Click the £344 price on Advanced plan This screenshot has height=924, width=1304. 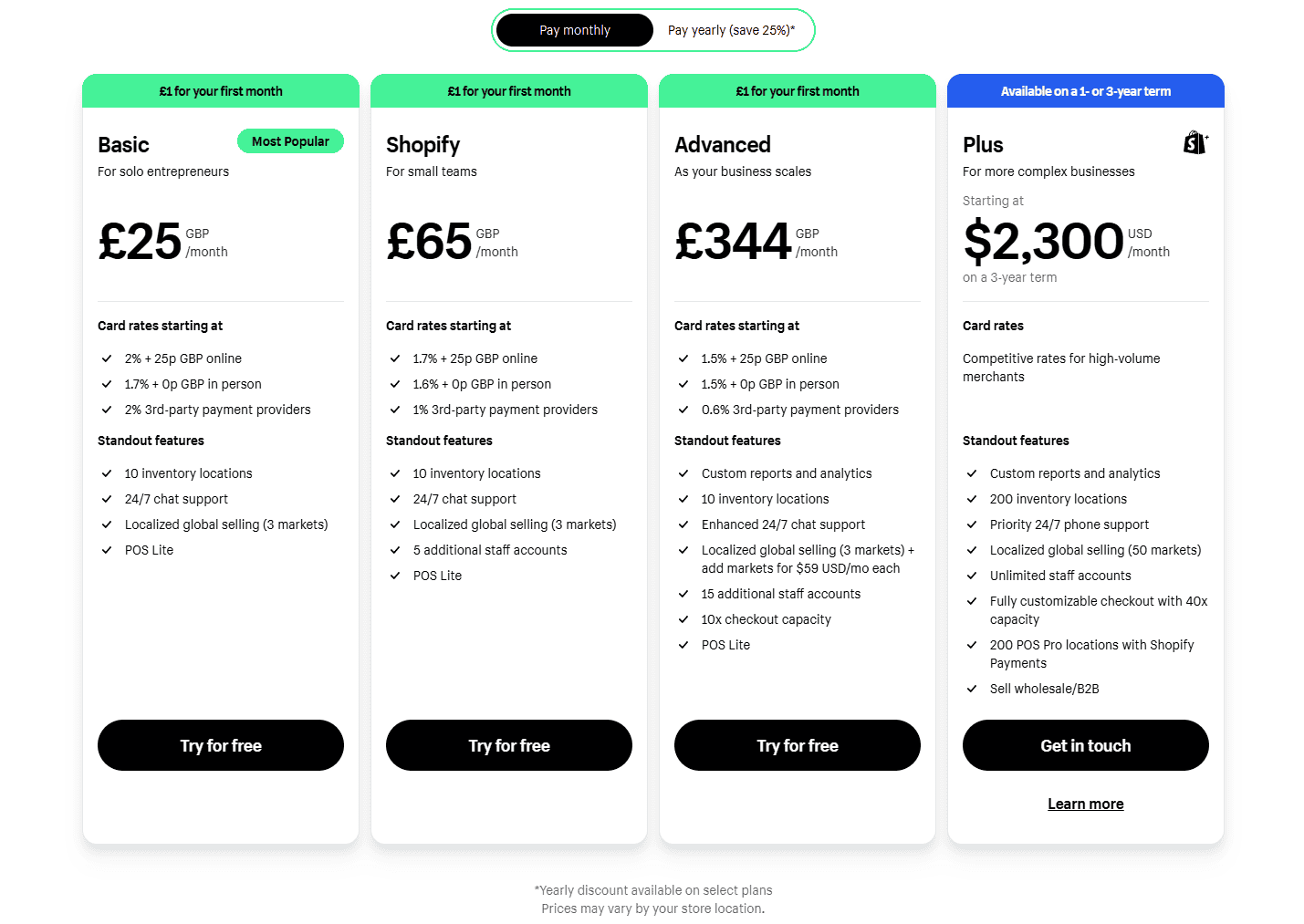pos(733,242)
